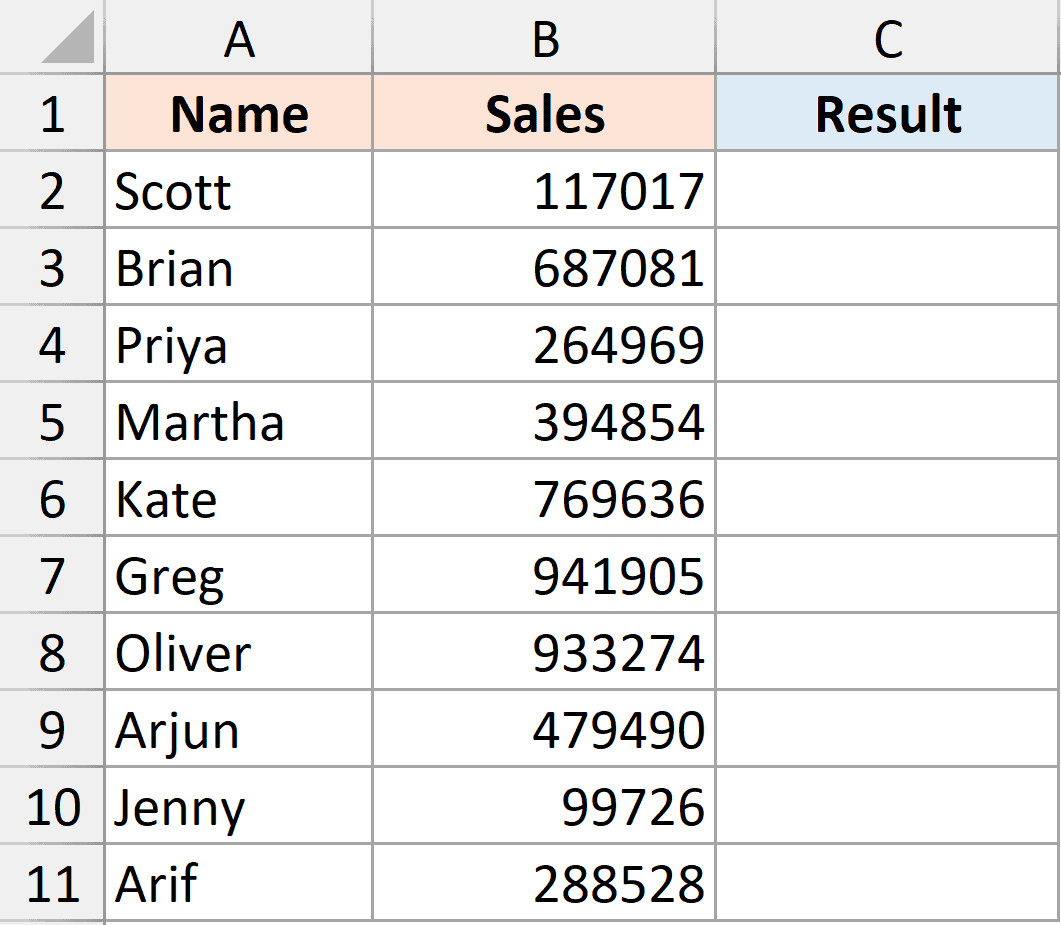1061x925 pixels.
Task: Click the Sales header cell
Action: click(545, 114)
